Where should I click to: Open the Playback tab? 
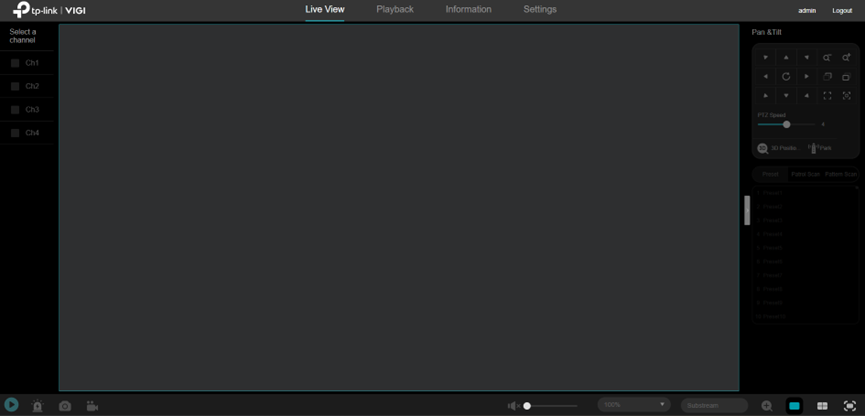(395, 9)
